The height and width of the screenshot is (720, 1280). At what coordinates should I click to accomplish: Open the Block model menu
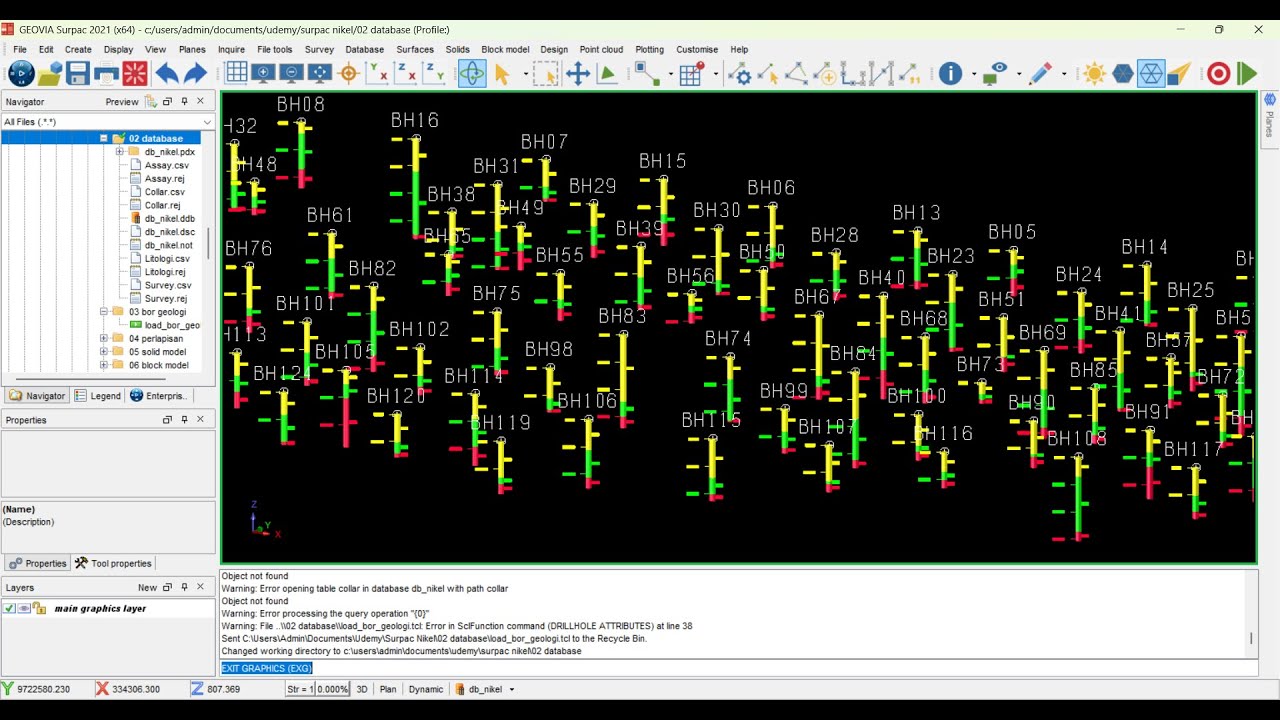505,49
